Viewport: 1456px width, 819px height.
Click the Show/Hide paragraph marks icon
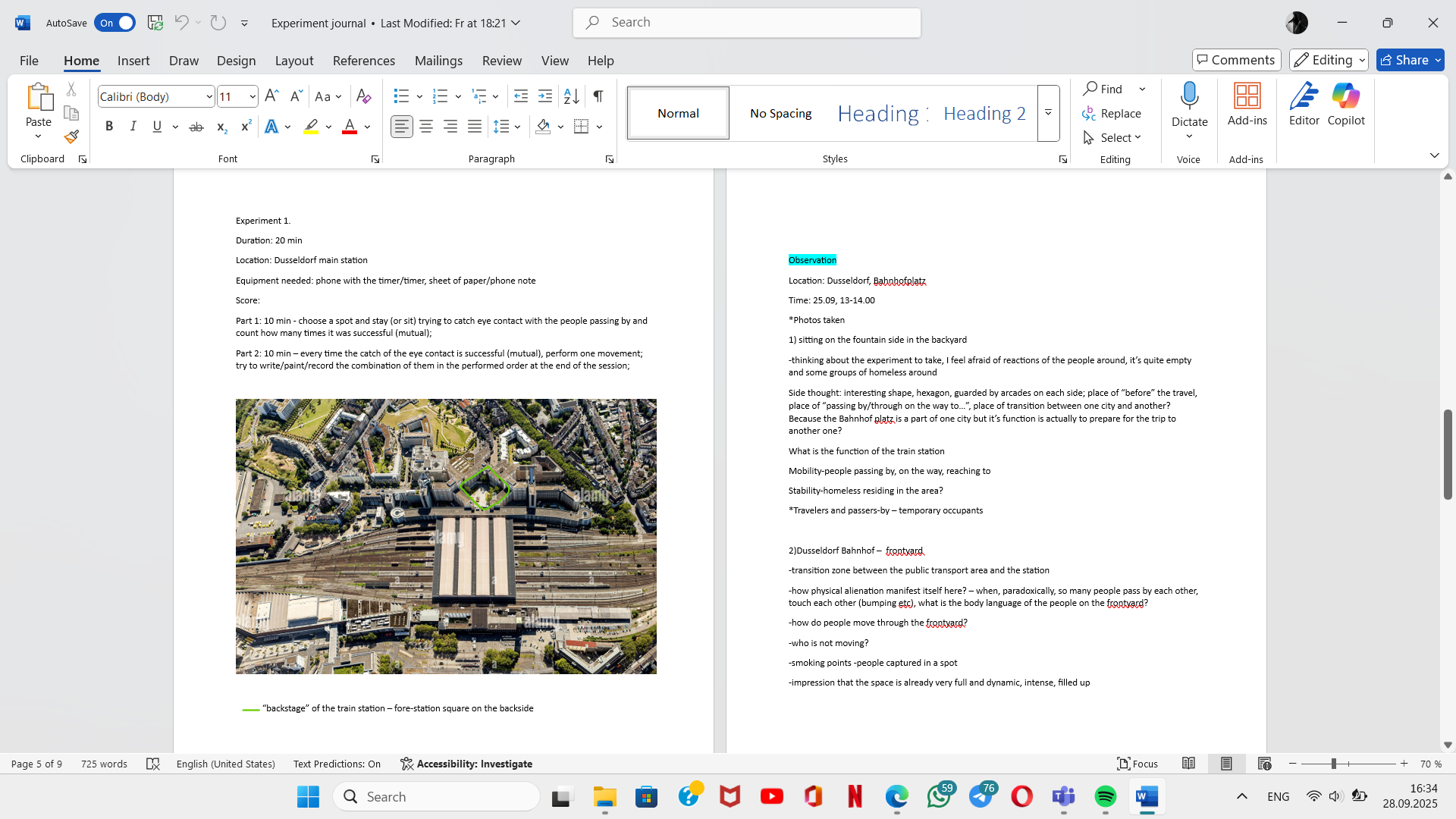(598, 96)
